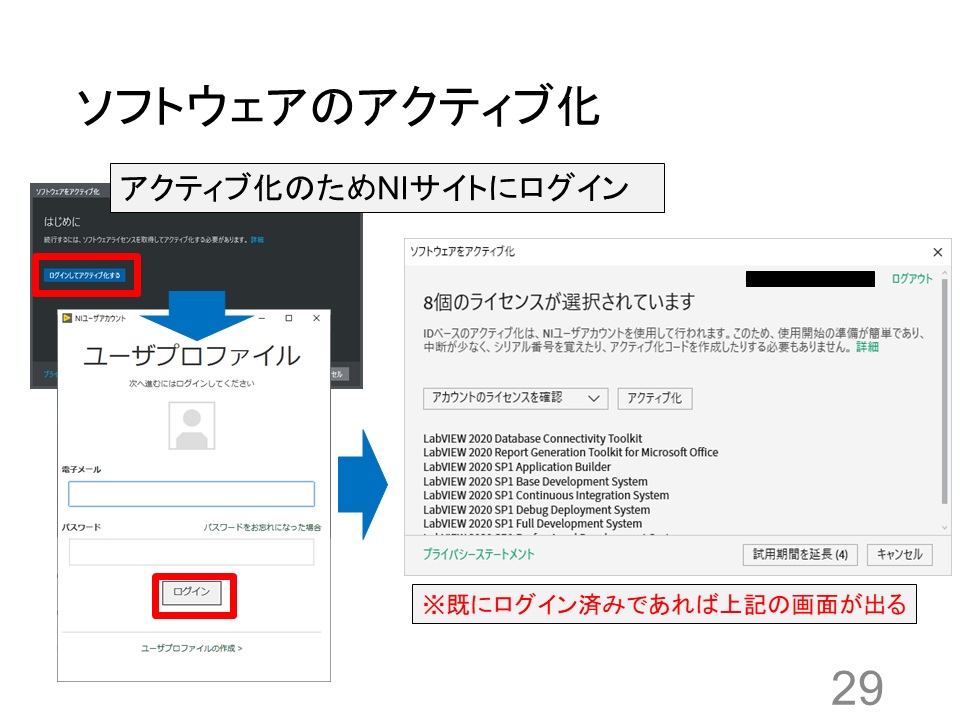Click the license list scrollbar thumb
The height and width of the screenshot is (720, 960).
pos(944,392)
